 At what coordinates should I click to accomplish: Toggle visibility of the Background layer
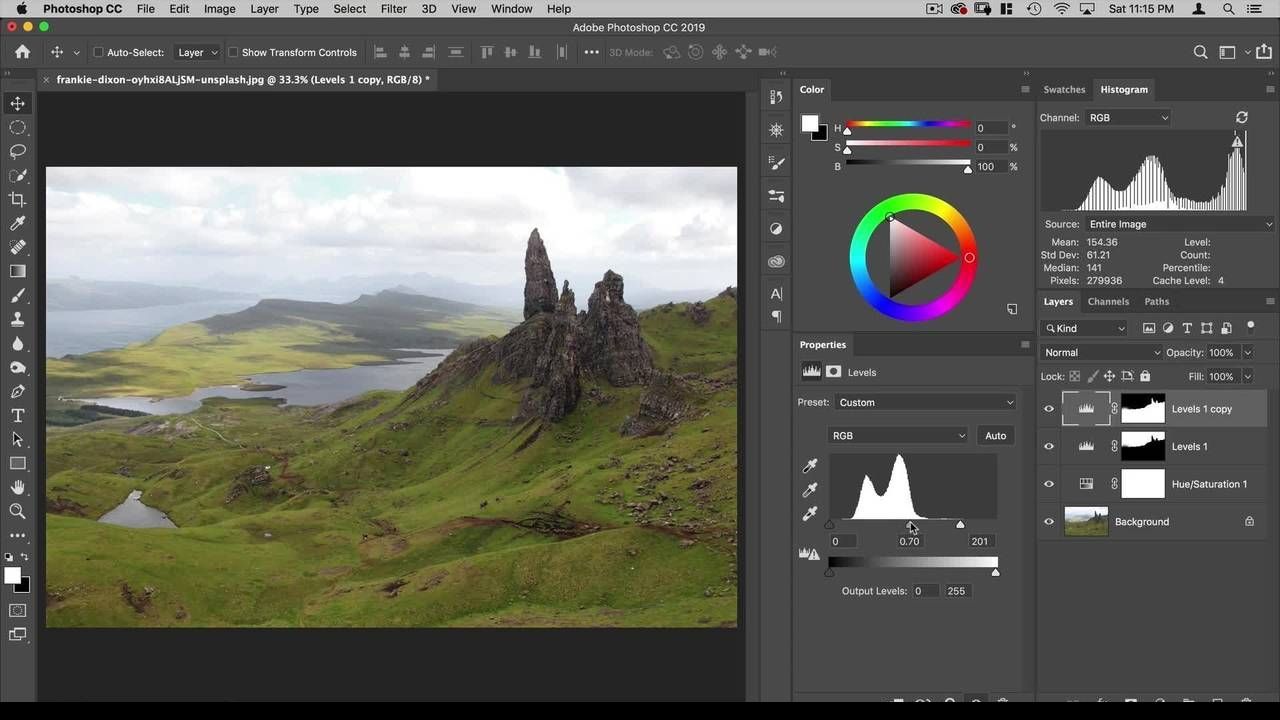tap(1049, 522)
